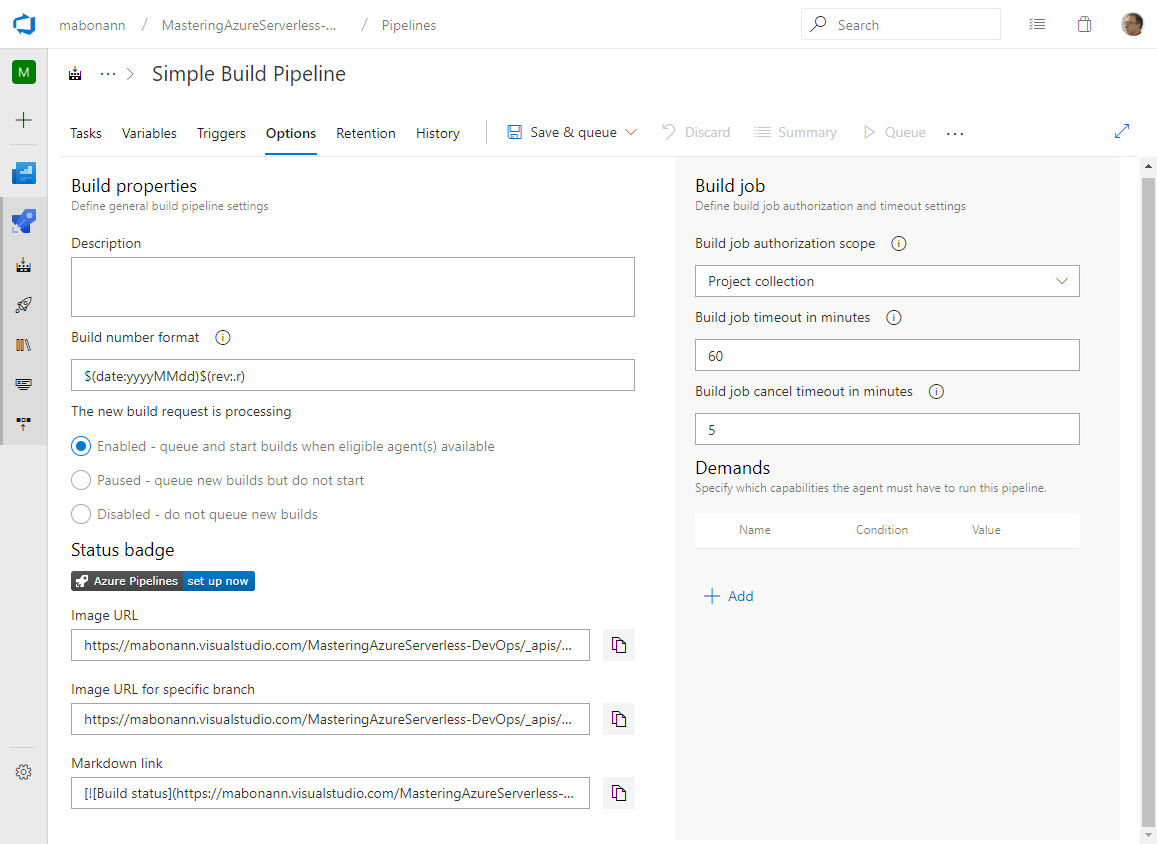Click Save & queue button

(x=562, y=132)
